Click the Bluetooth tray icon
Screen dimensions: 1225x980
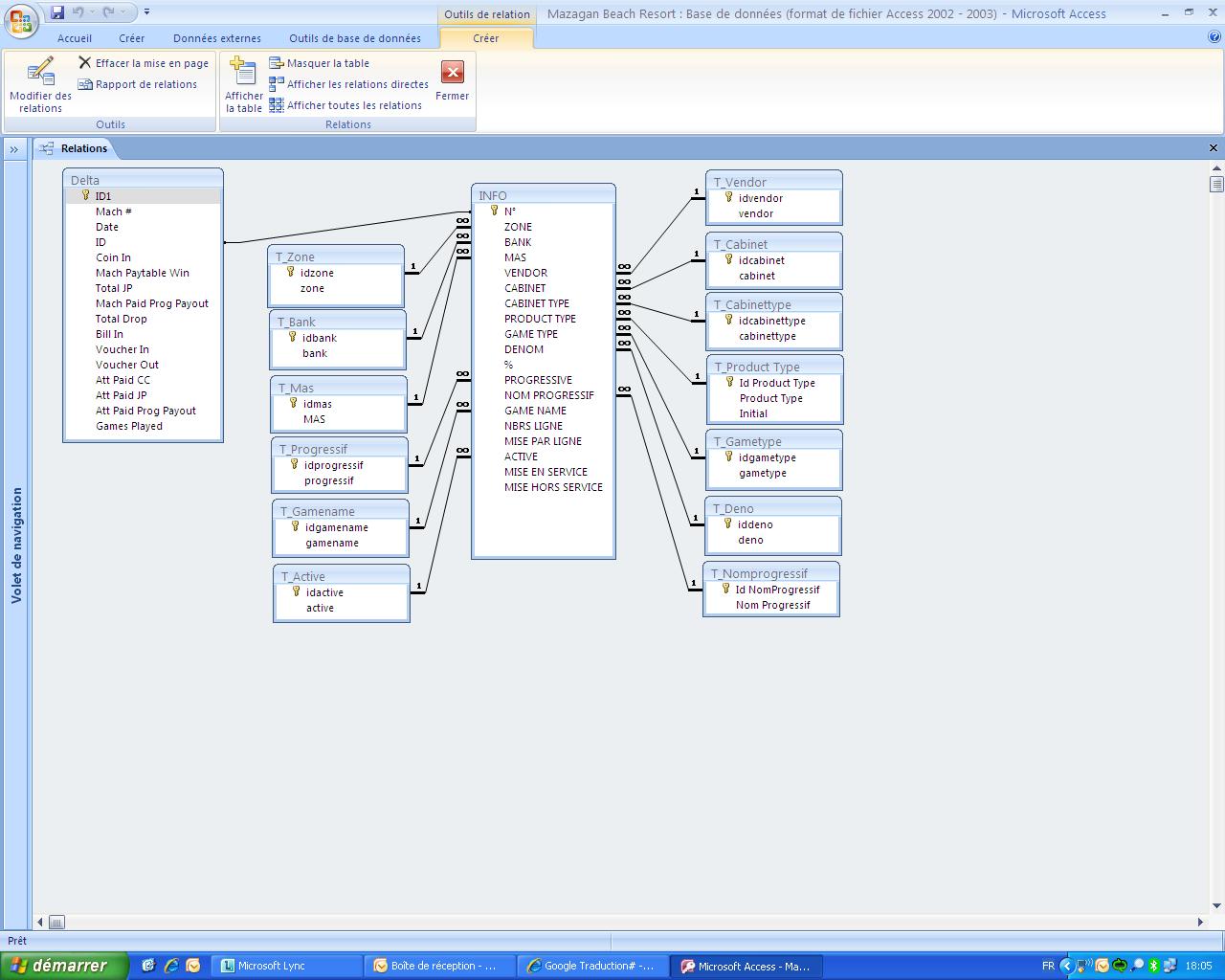coord(1154,966)
